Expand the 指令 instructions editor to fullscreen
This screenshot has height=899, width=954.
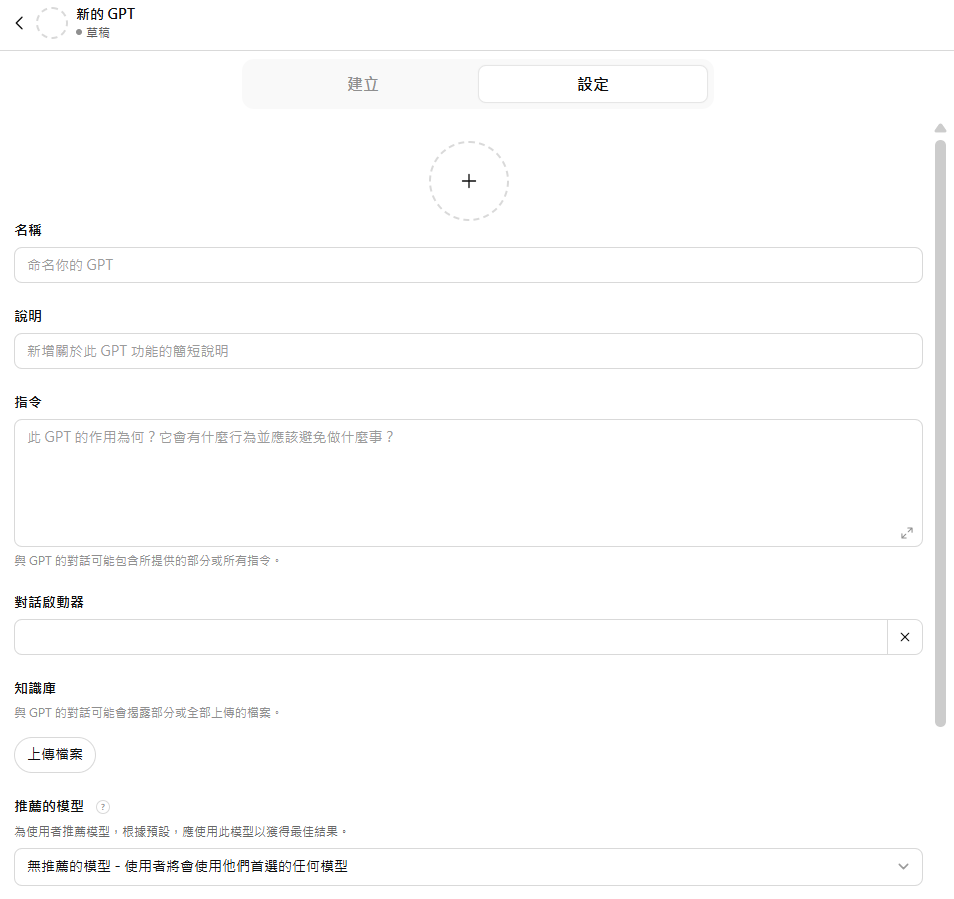pos(907,533)
